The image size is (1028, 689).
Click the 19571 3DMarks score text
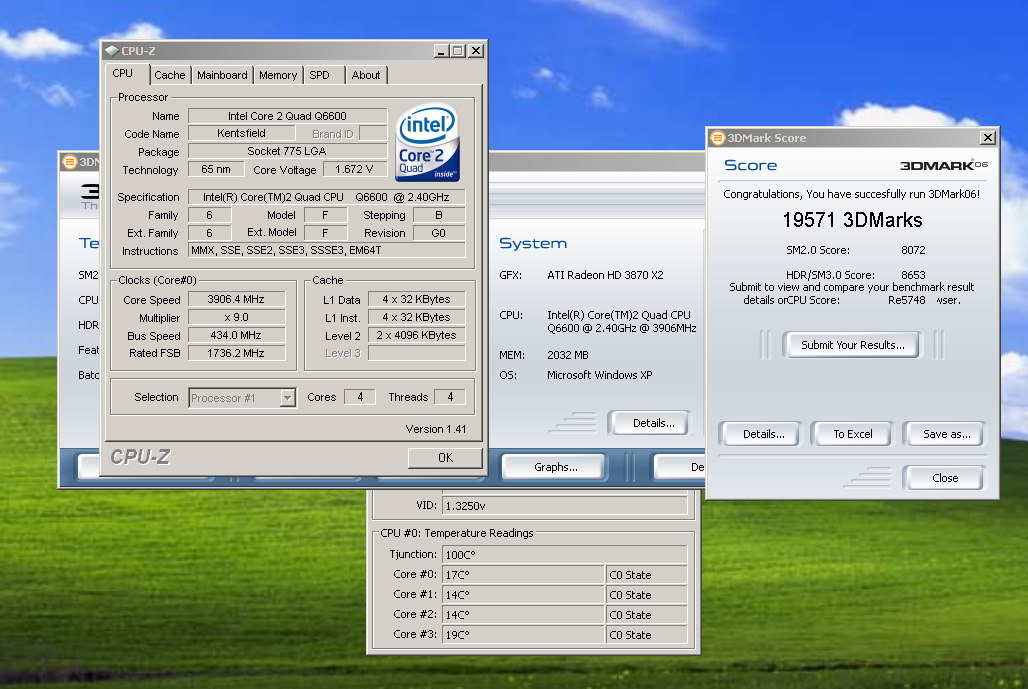tap(852, 220)
